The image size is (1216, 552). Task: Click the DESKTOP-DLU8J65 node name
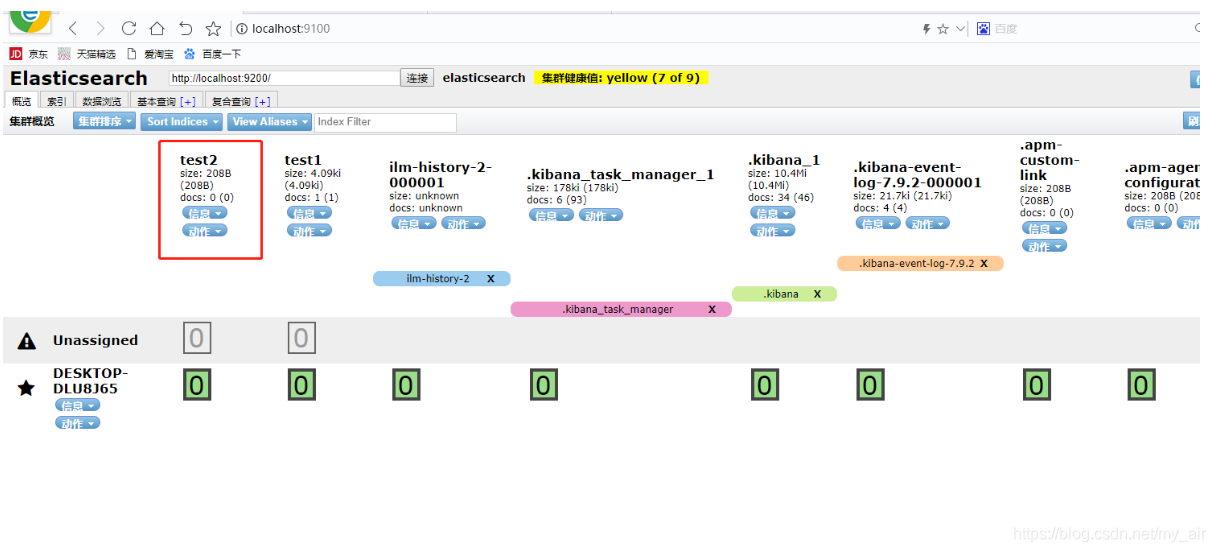point(90,380)
